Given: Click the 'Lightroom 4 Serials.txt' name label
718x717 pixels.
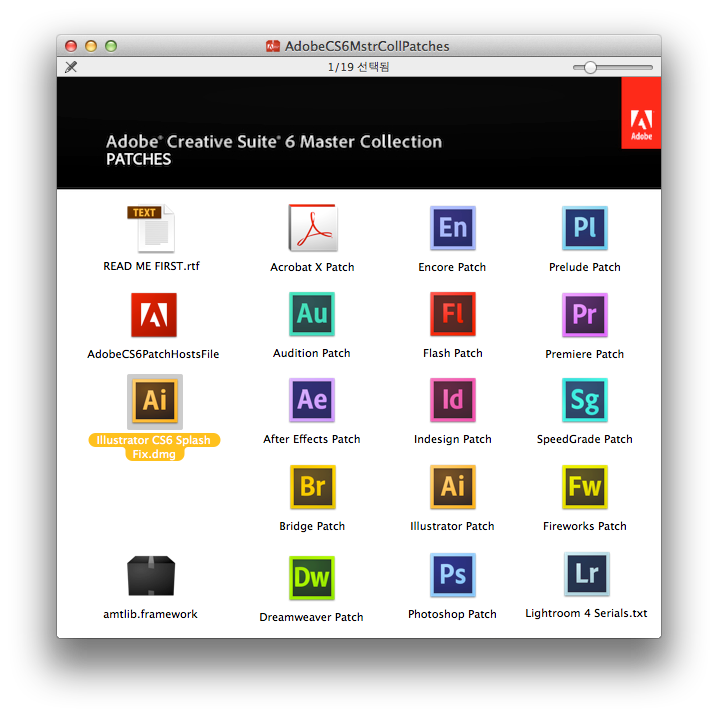Looking at the screenshot, I should point(586,613).
